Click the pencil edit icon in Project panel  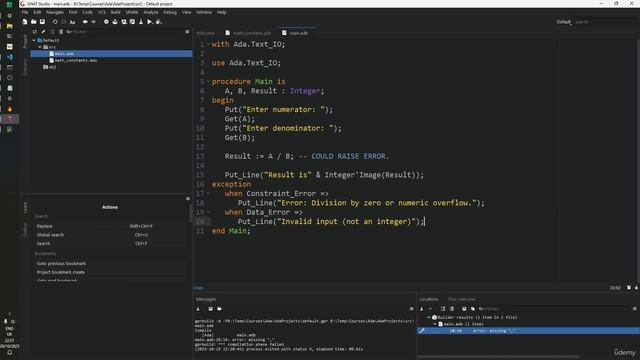43,31
